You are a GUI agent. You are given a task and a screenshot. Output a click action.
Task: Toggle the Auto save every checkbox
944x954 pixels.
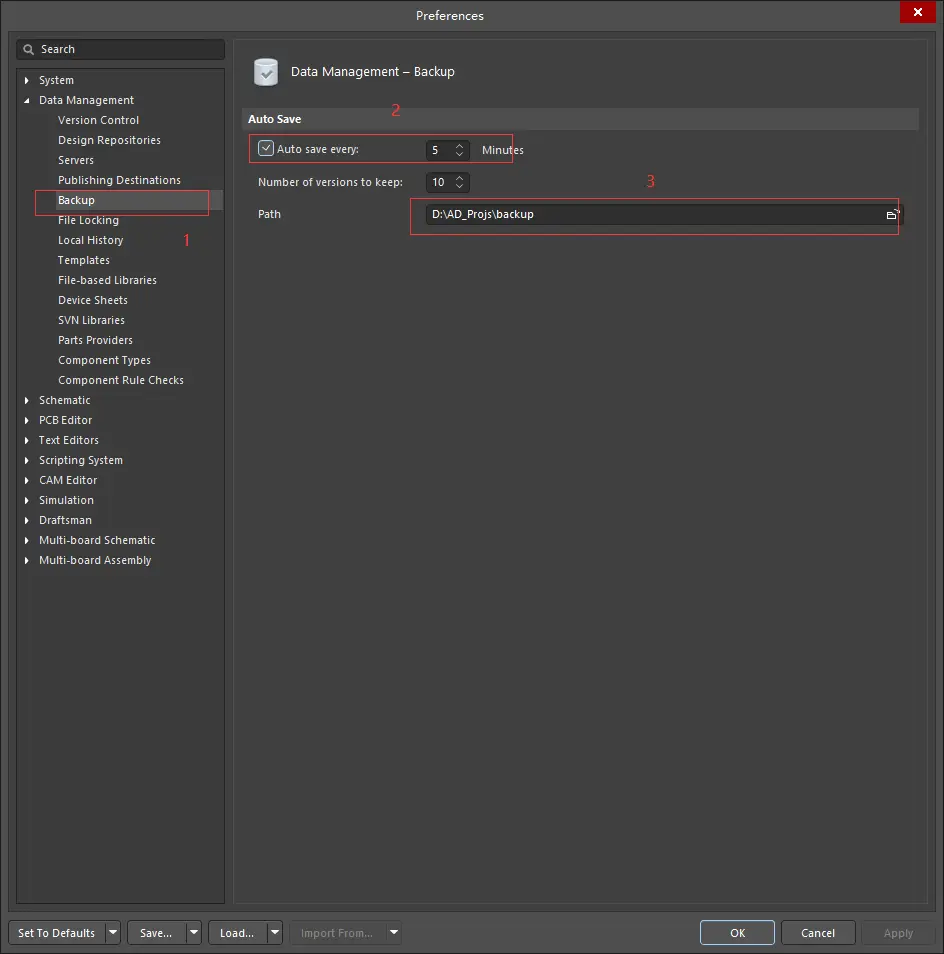tap(266, 148)
